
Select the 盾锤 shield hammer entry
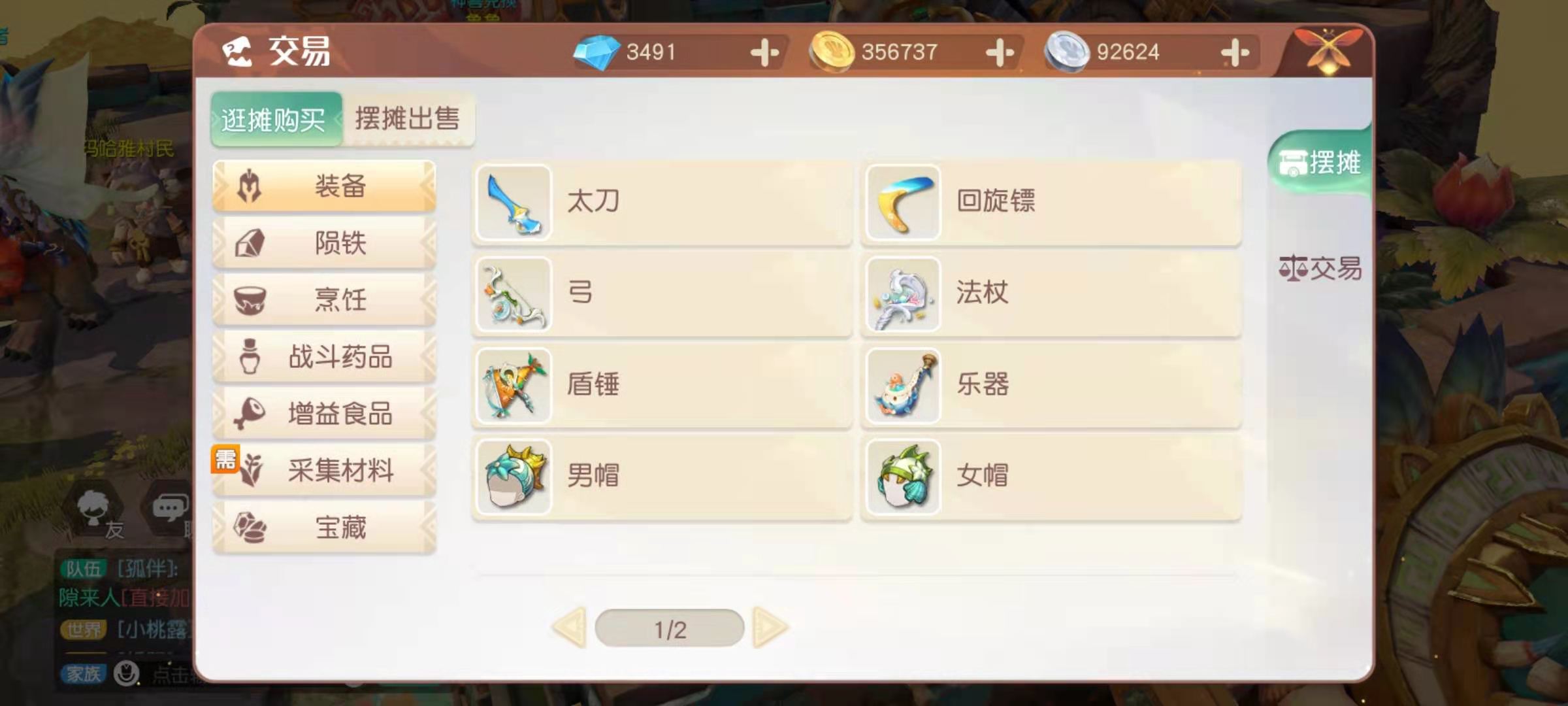point(662,386)
